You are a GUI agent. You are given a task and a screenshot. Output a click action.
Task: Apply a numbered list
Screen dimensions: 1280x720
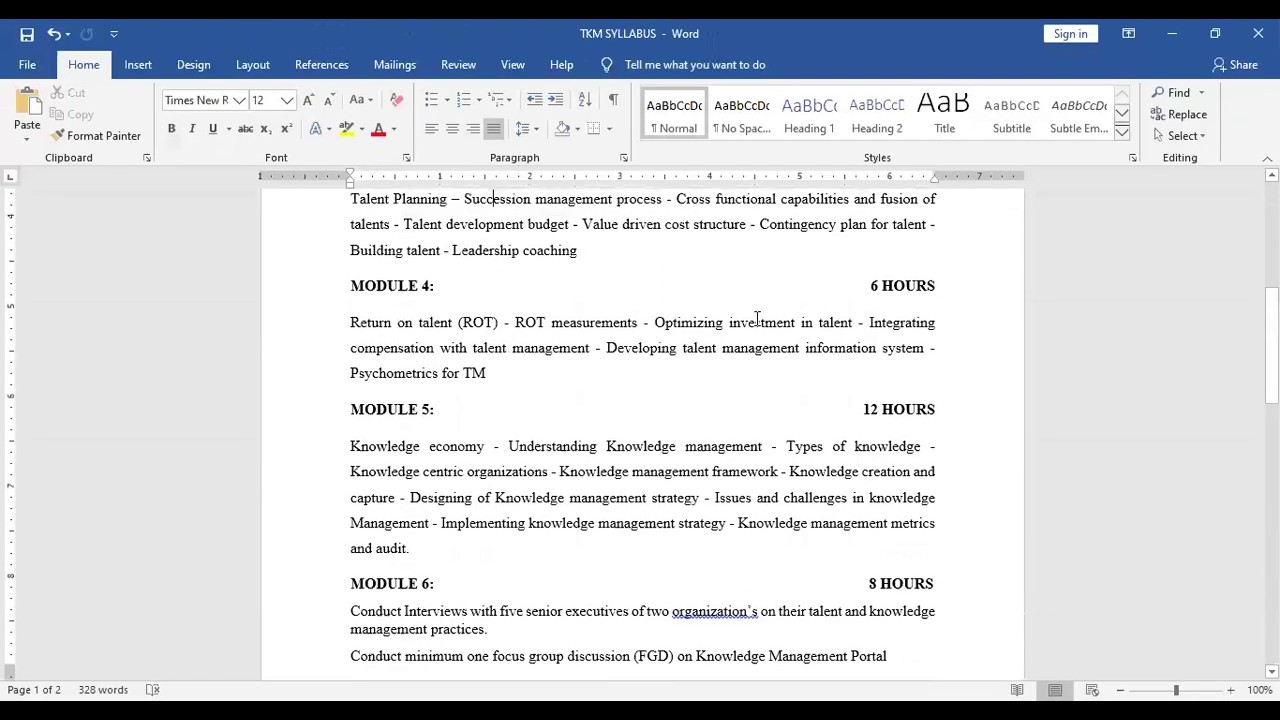pos(463,100)
